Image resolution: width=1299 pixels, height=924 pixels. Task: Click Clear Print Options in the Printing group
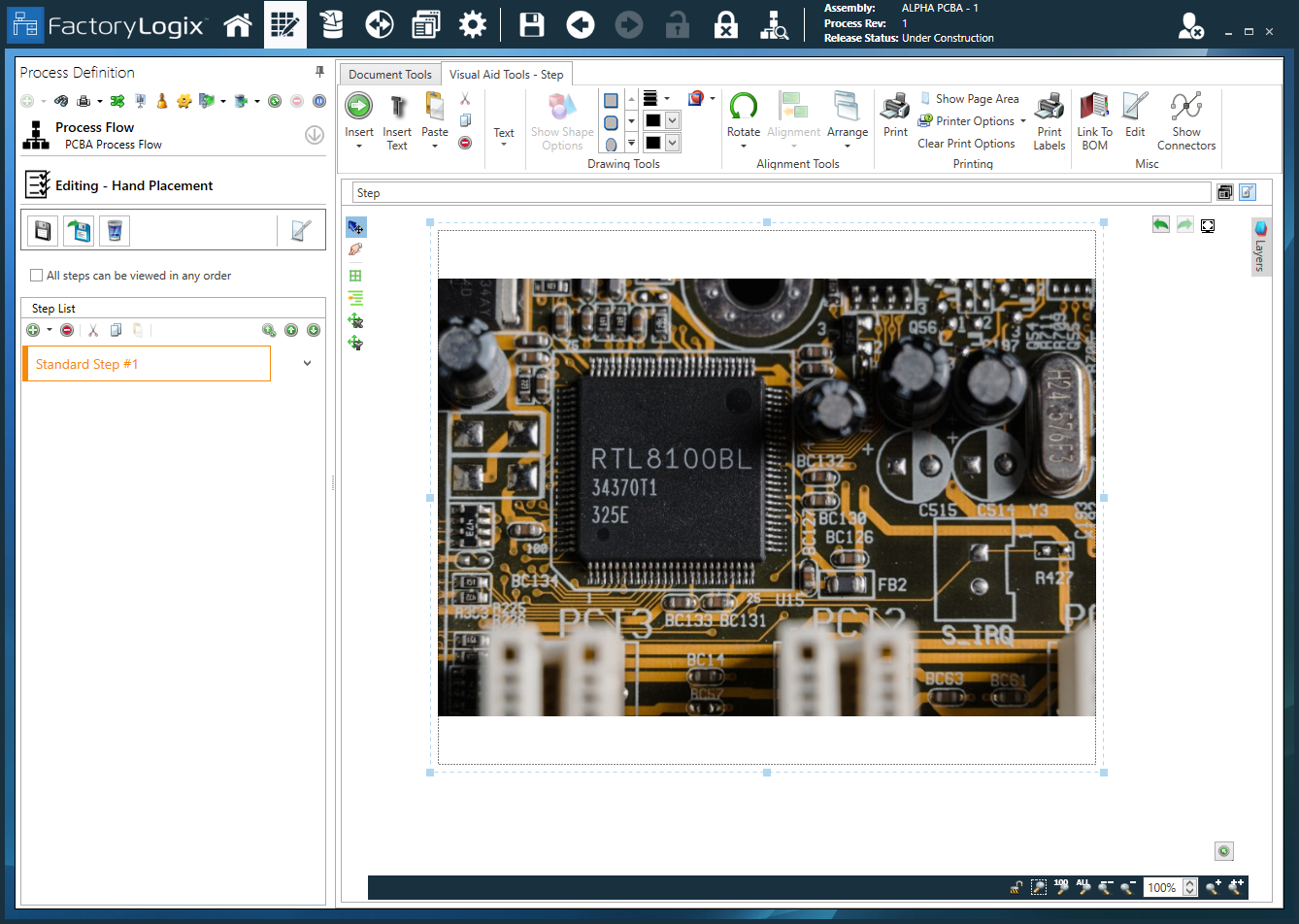[967, 143]
